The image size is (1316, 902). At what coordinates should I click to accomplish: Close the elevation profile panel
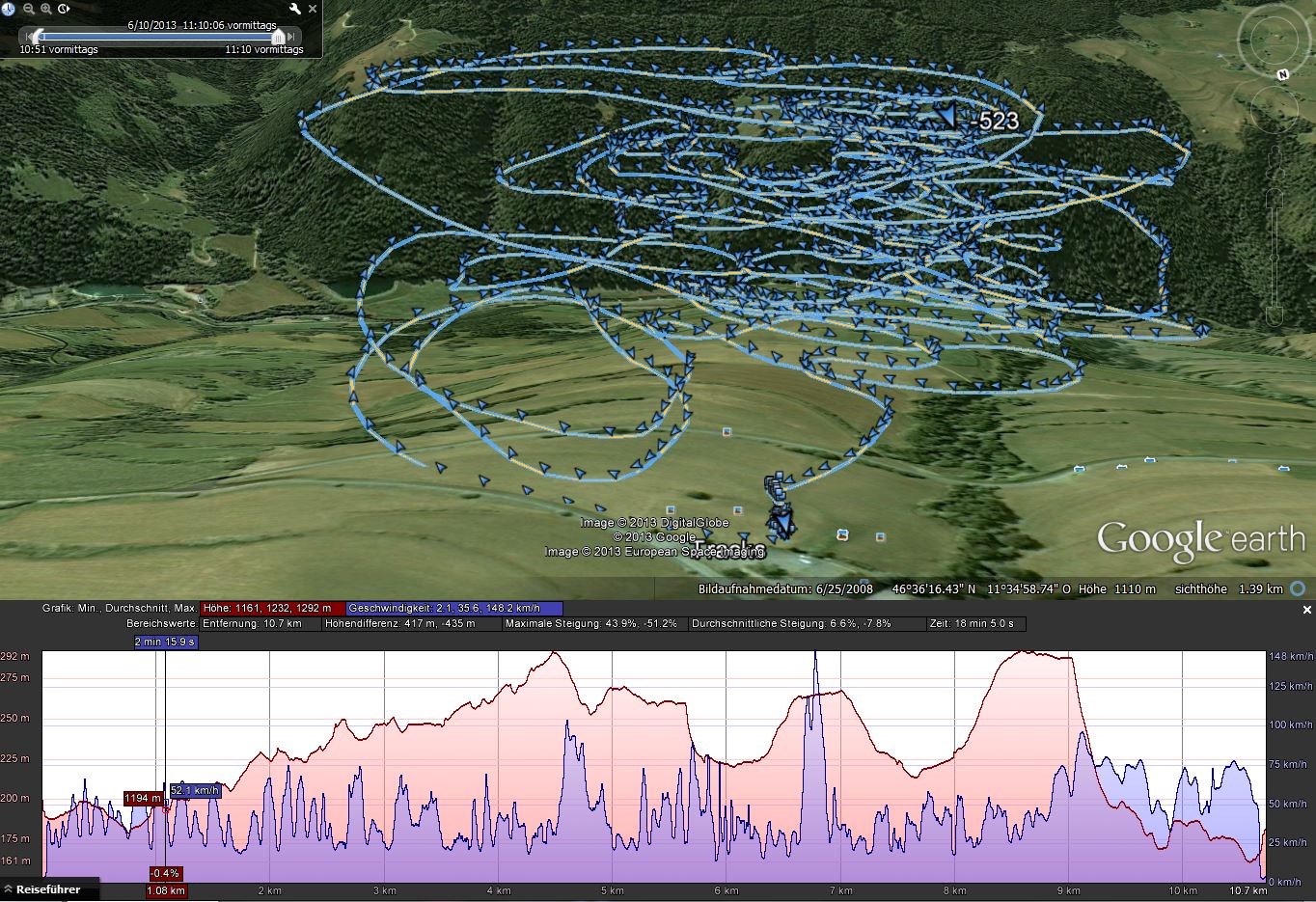1307,610
